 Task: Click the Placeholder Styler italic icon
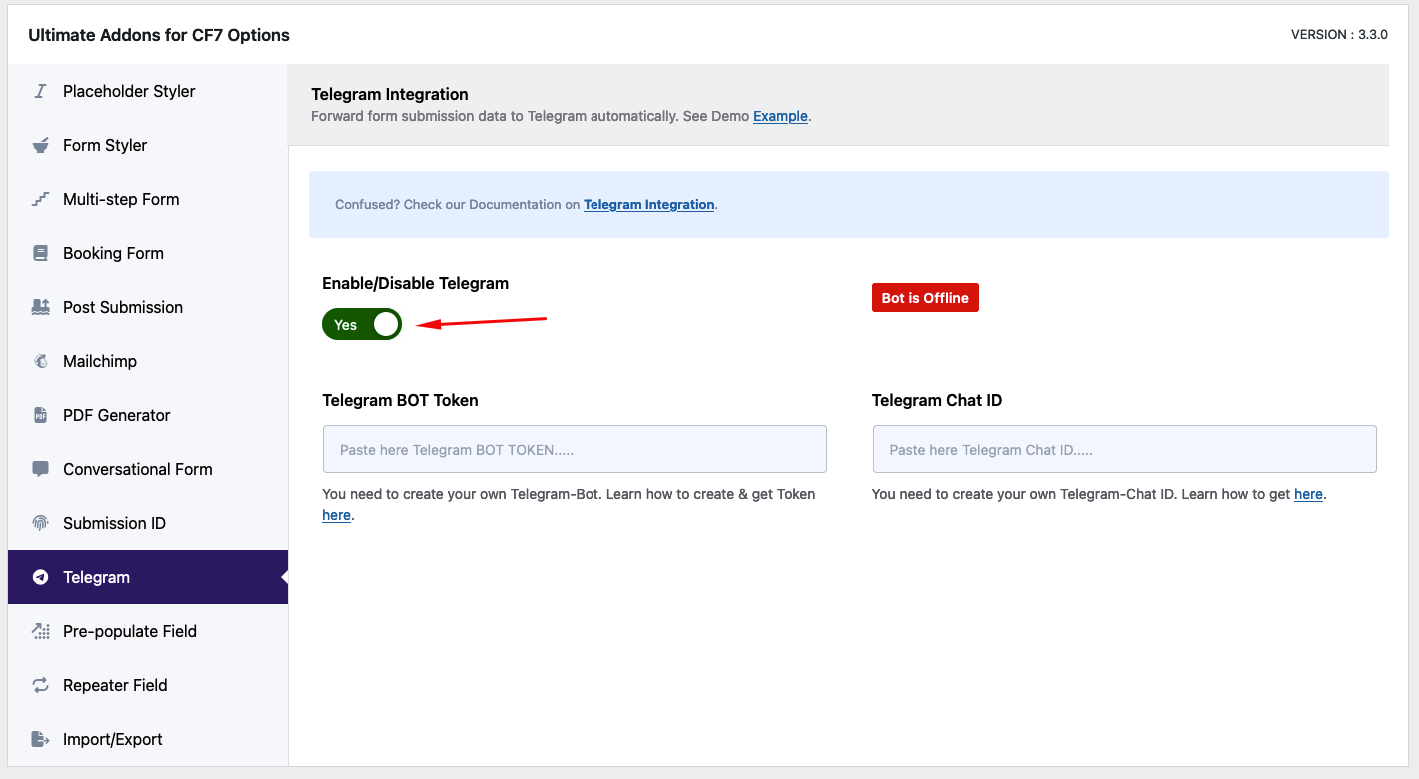(x=40, y=91)
